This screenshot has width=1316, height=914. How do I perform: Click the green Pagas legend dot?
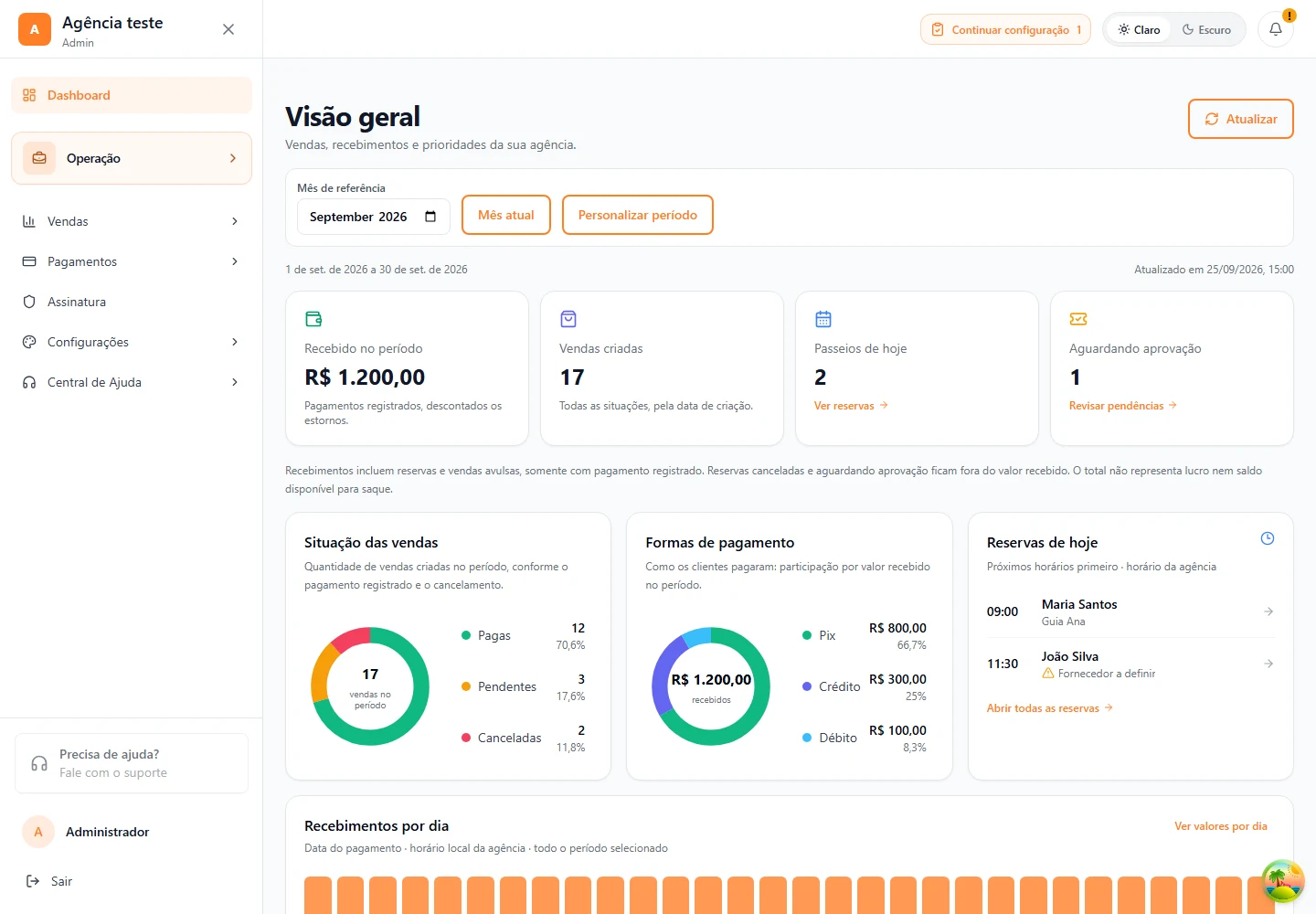click(466, 635)
